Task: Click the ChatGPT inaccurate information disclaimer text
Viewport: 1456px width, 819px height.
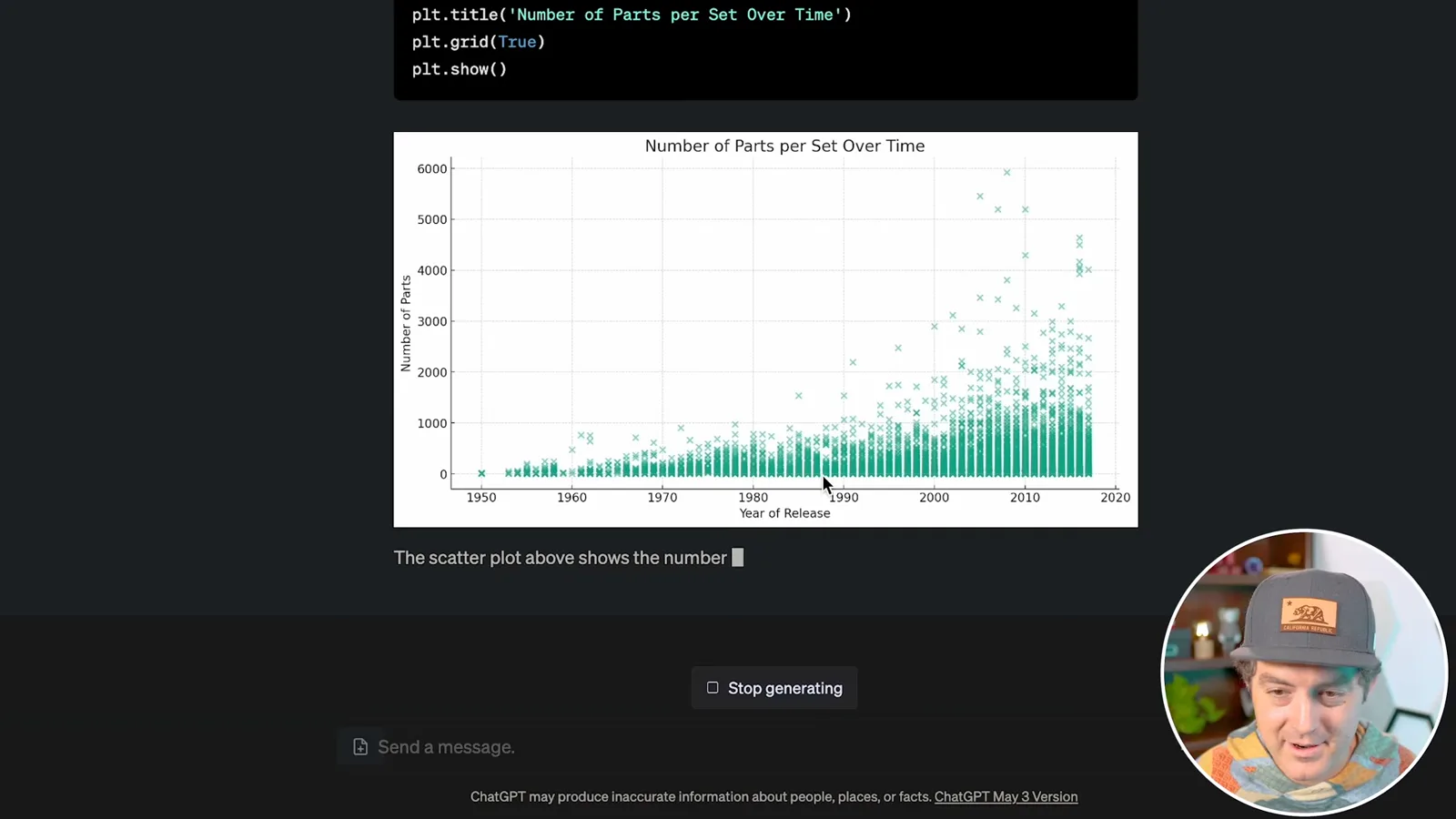Action: click(x=701, y=796)
